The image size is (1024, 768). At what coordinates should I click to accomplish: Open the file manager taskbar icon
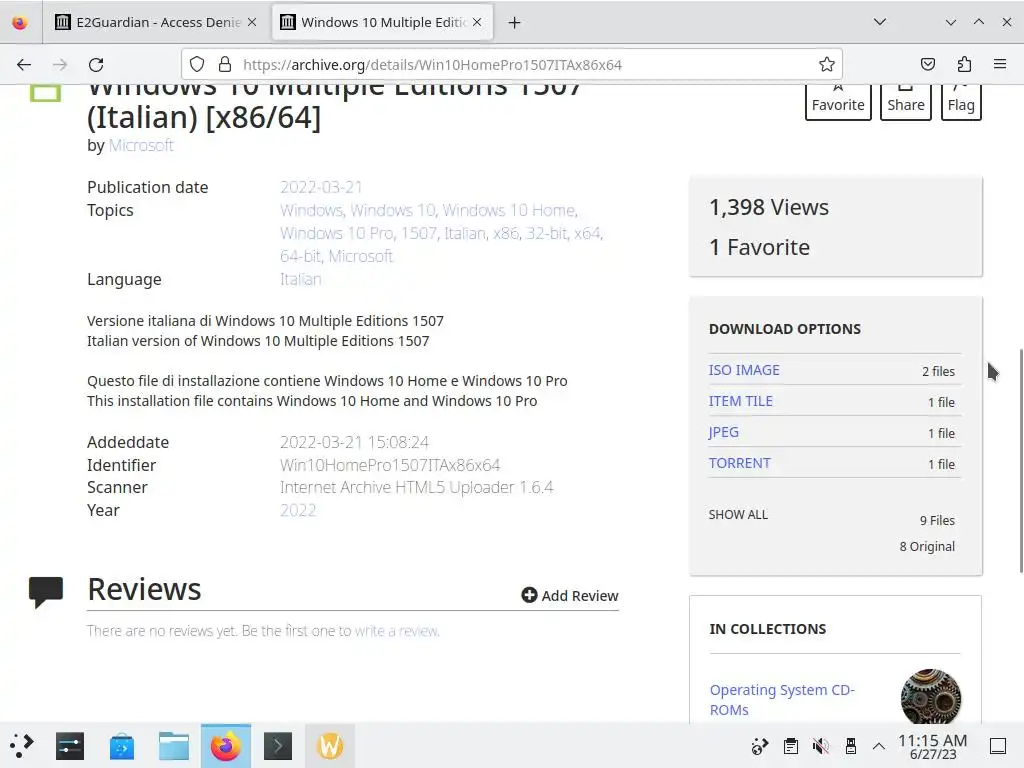[x=174, y=746]
